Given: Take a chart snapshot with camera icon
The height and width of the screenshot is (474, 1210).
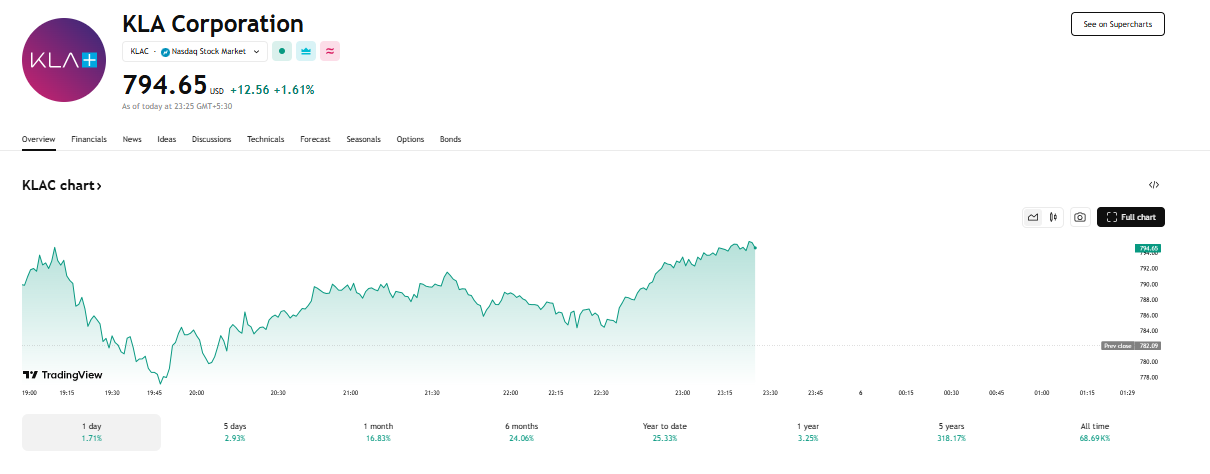Looking at the screenshot, I should [x=1080, y=217].
